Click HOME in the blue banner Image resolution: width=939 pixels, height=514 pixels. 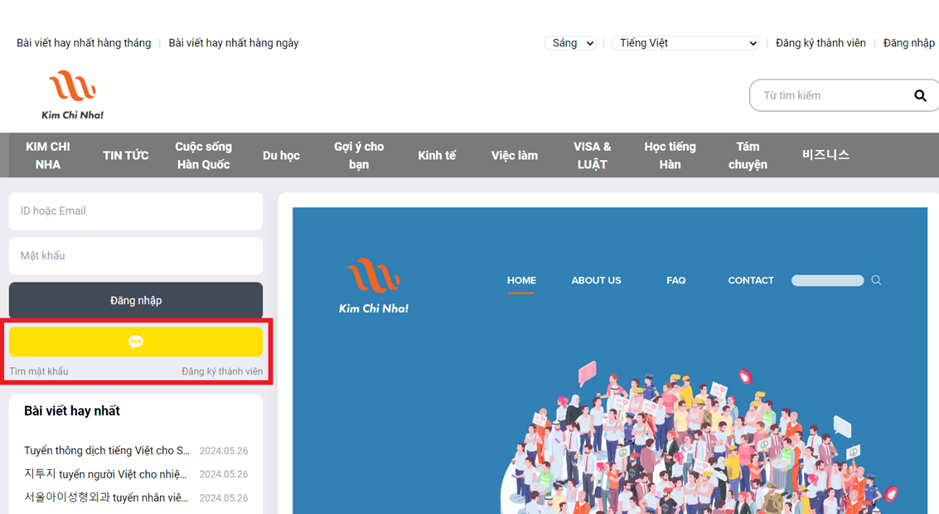point(522,280)
